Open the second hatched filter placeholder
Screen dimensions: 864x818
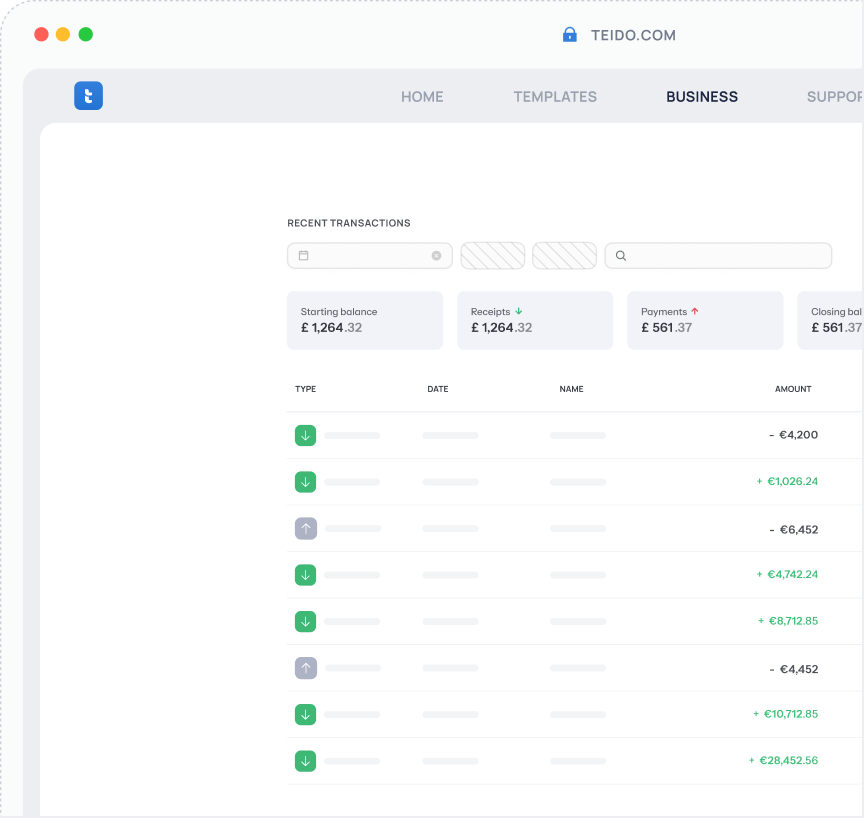pos(564,256)
